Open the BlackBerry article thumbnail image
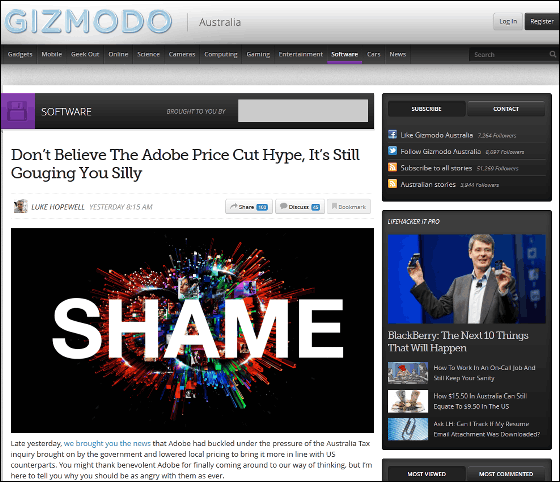This screenshot has height=482, width=560. pyautogui.click(x=466, y=278)
